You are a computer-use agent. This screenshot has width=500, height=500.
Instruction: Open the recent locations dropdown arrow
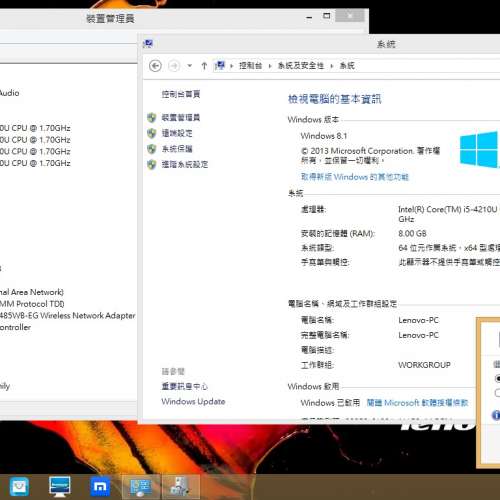tap(189, 66)
